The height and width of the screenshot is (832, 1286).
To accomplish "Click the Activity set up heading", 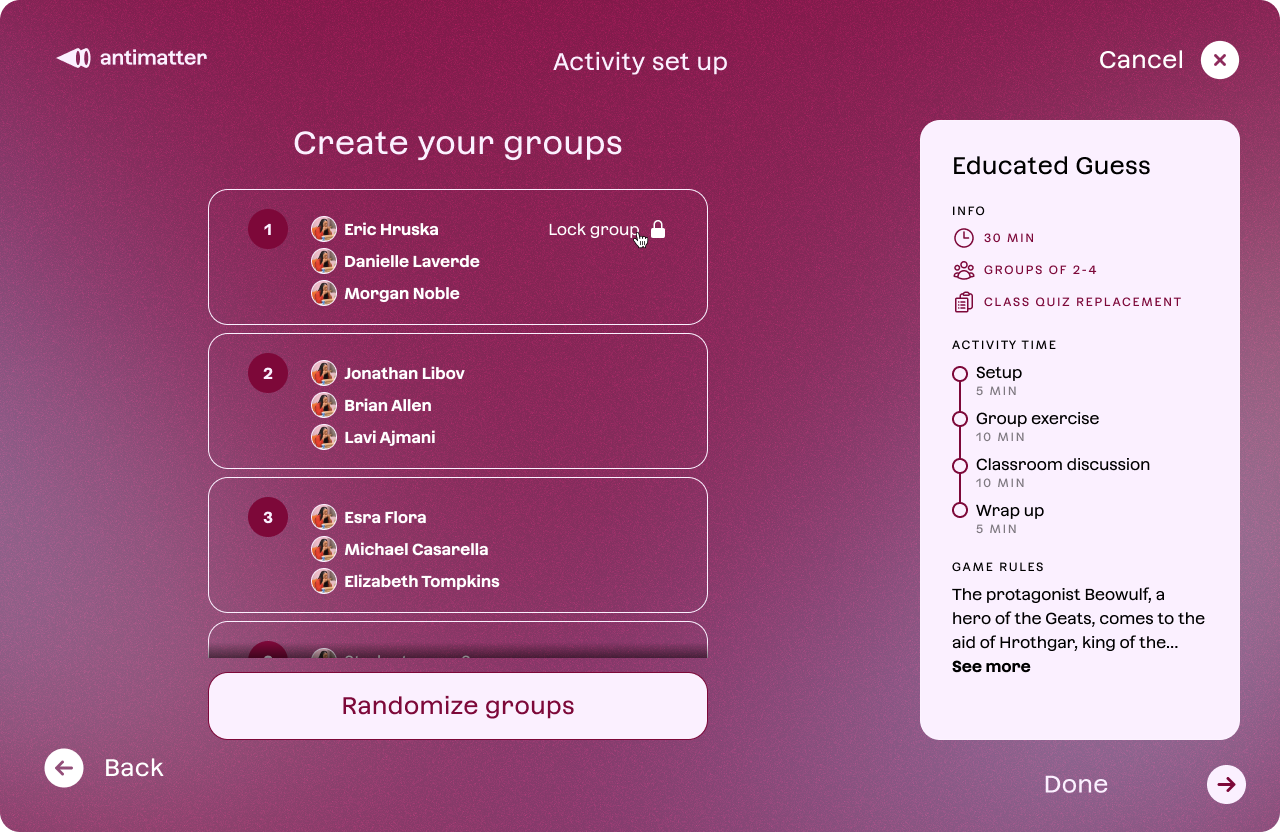I will tap(640, 62).
